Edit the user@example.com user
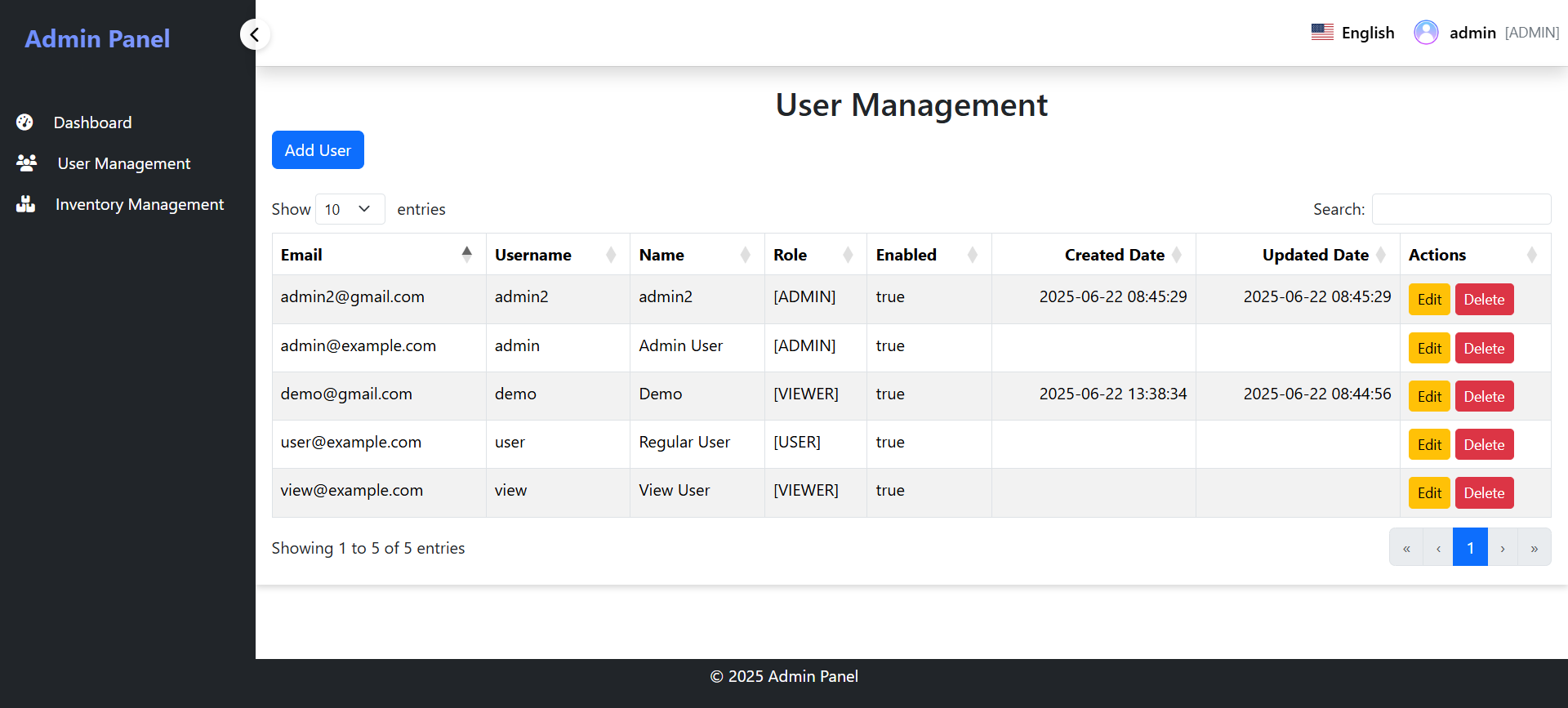This screenshot has width=1568, height=708. tap(1429, 445)
